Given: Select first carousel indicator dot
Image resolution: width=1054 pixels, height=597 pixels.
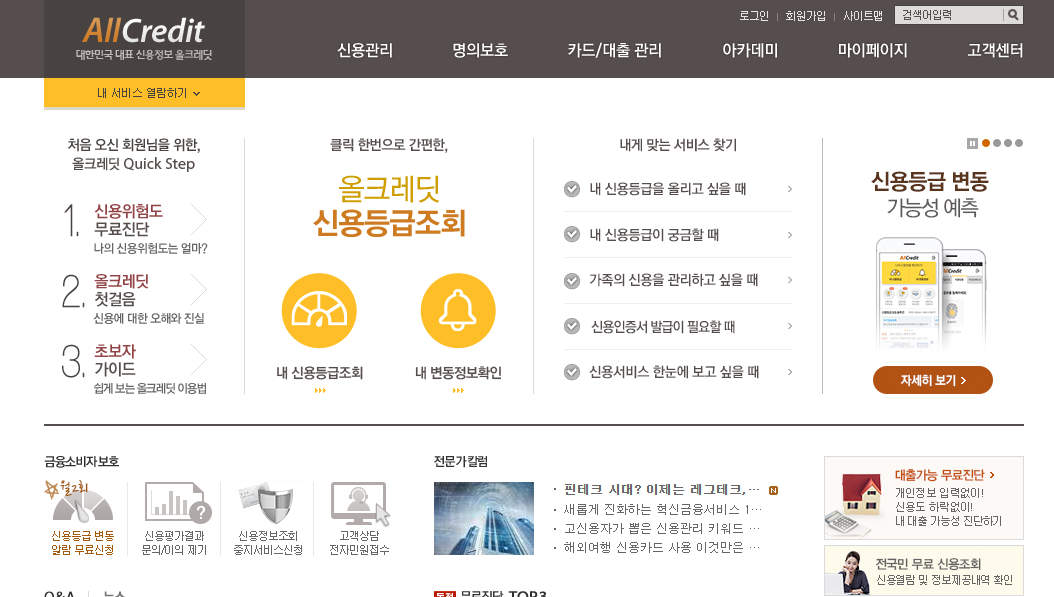Looking at the screenshot, I should pos(986,143).
